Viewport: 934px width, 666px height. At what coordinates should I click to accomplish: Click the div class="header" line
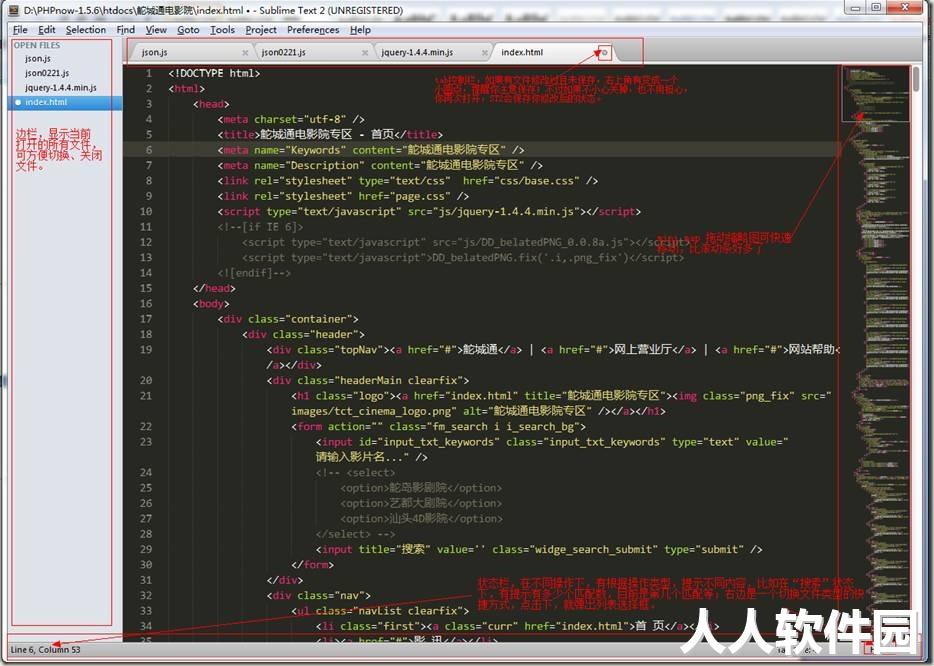click(x=303, y=335)
